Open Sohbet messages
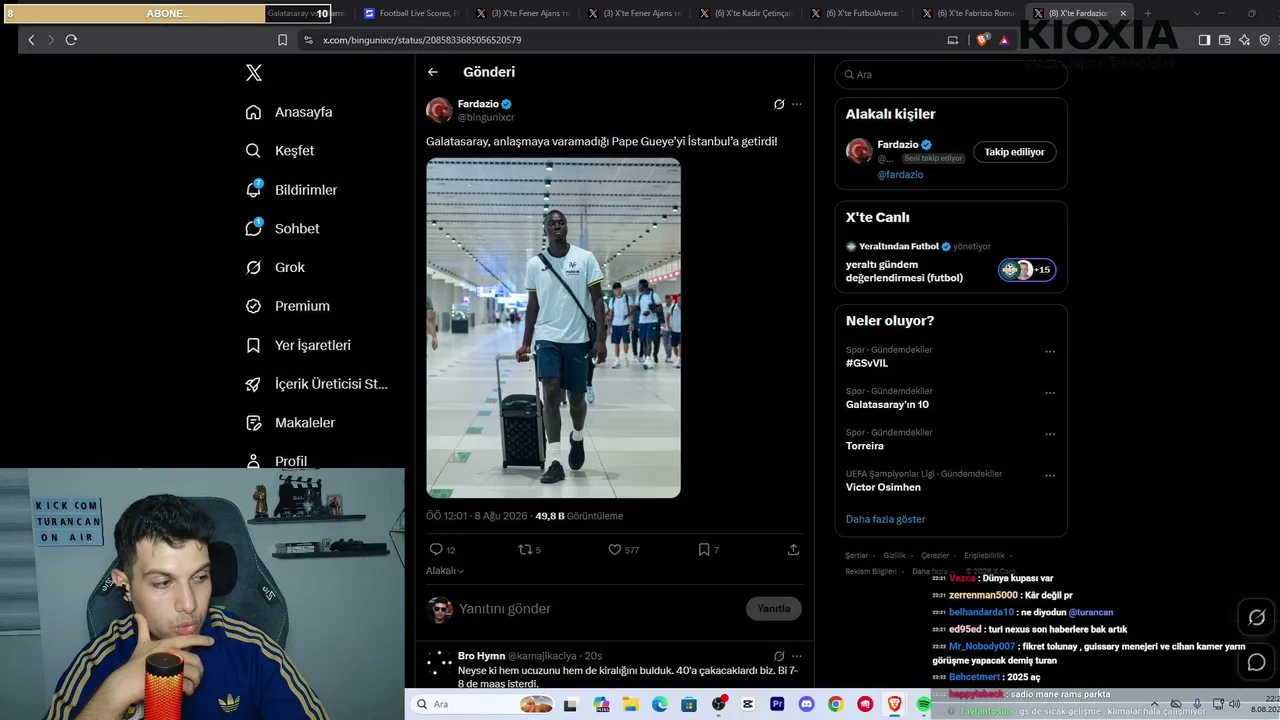Image resolution: width=1280 pixels, height=720 pixels. click(x=282, y=229)
